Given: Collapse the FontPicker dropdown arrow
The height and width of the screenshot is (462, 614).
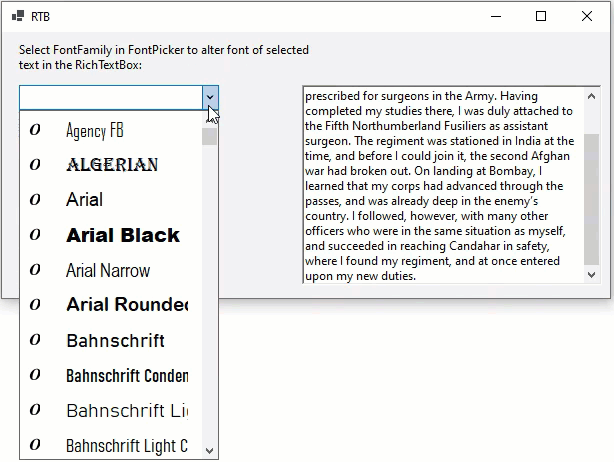Looking at the screenshot, I should (209, 97).
